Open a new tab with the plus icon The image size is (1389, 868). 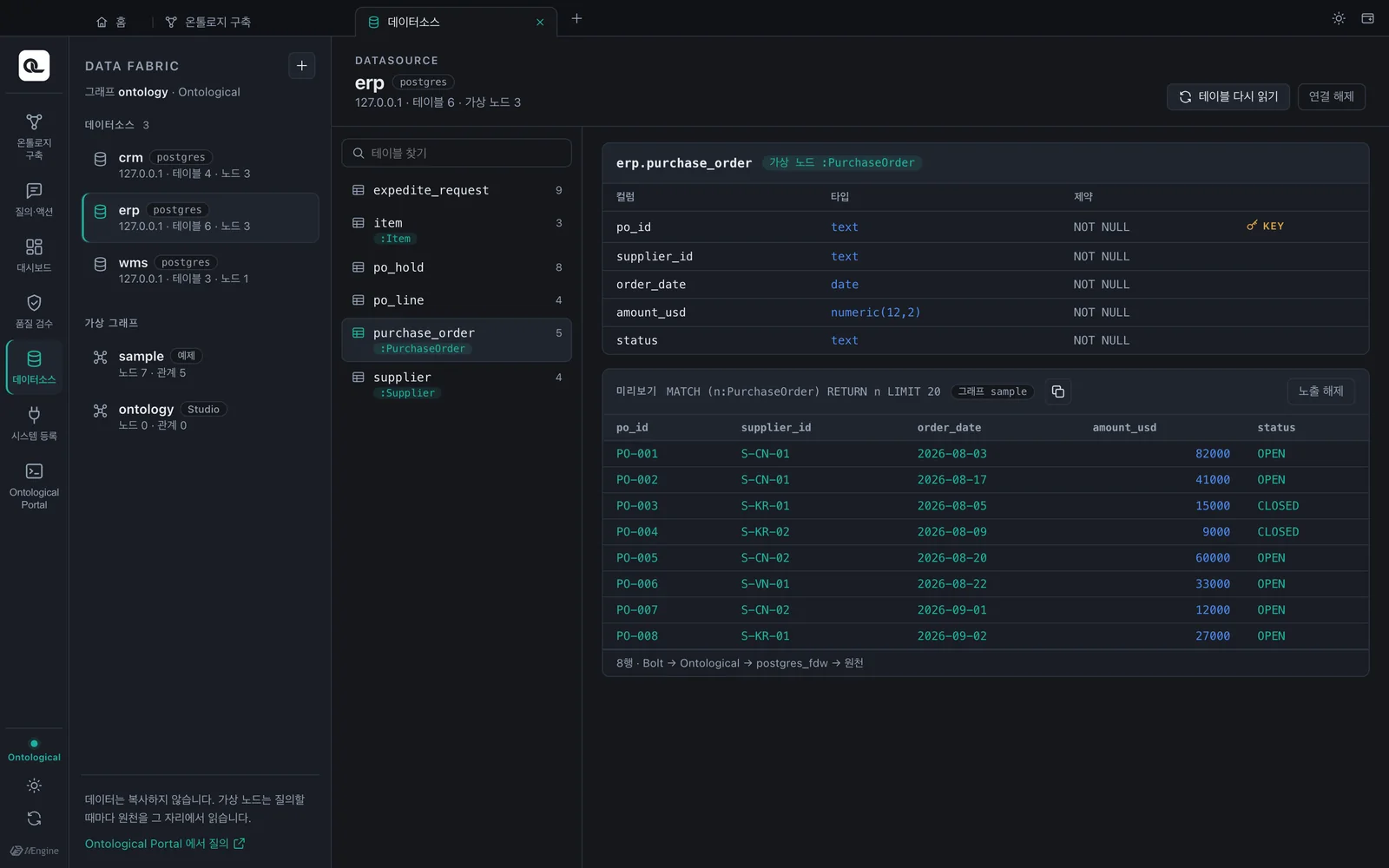(576, 18)
